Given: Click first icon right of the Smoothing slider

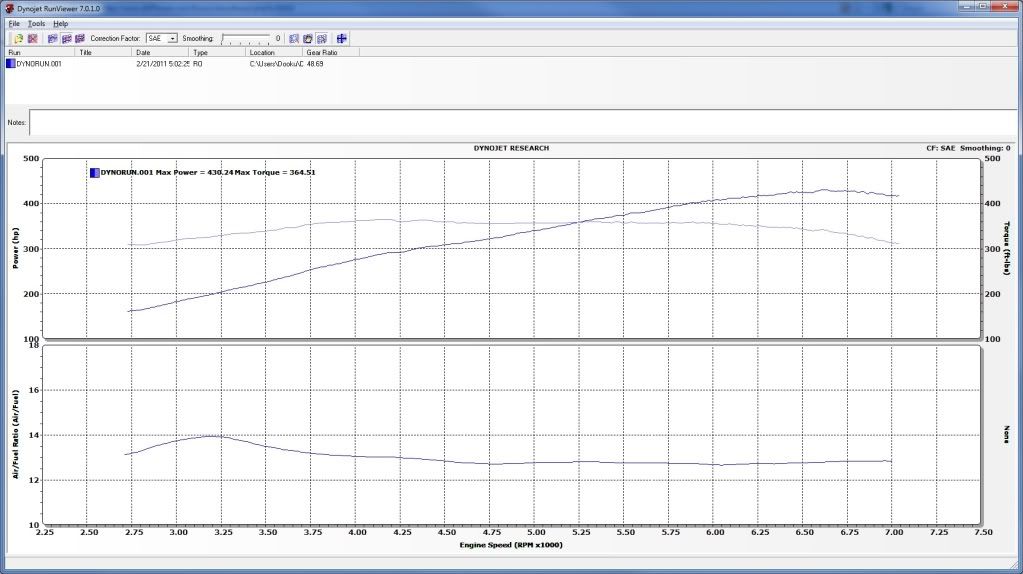Looking at the screenshot, I should pos(294,38).
